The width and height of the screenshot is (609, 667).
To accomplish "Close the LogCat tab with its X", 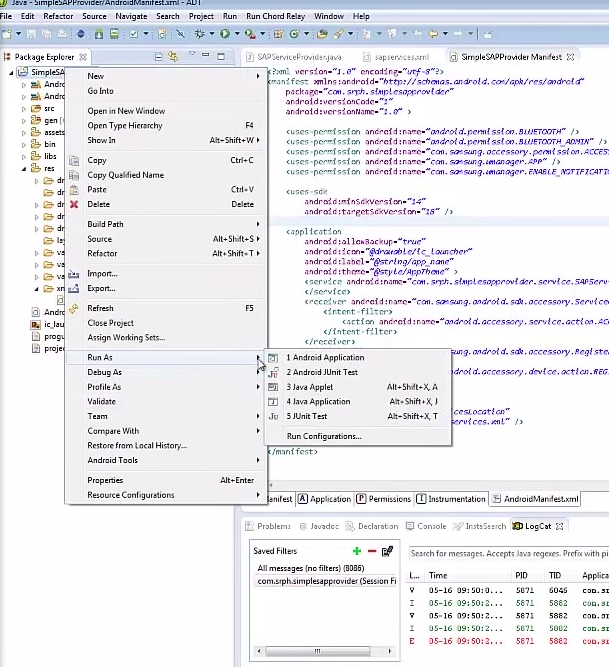I will [560, 527].
